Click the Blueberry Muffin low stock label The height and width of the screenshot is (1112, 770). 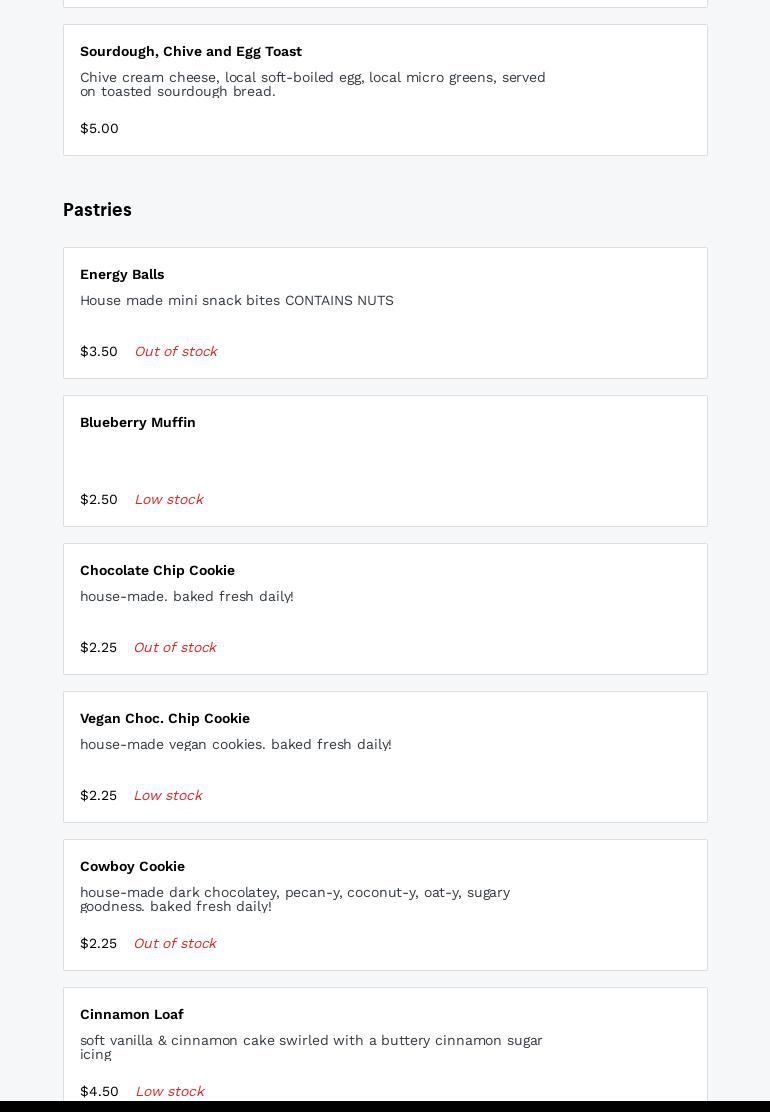coord(169,500)
